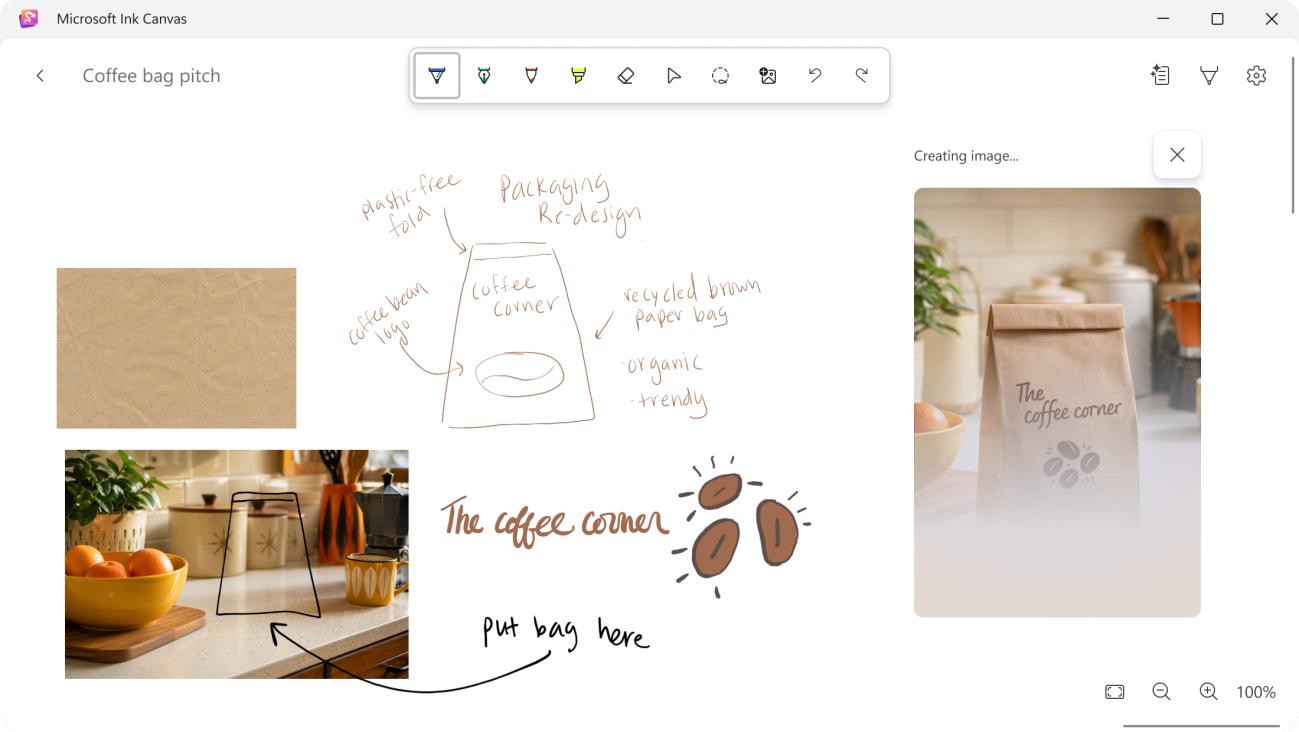This screenshot has width=1299, height=732.
Task: Zoom in on the canvas
Action: [1208, 692]
